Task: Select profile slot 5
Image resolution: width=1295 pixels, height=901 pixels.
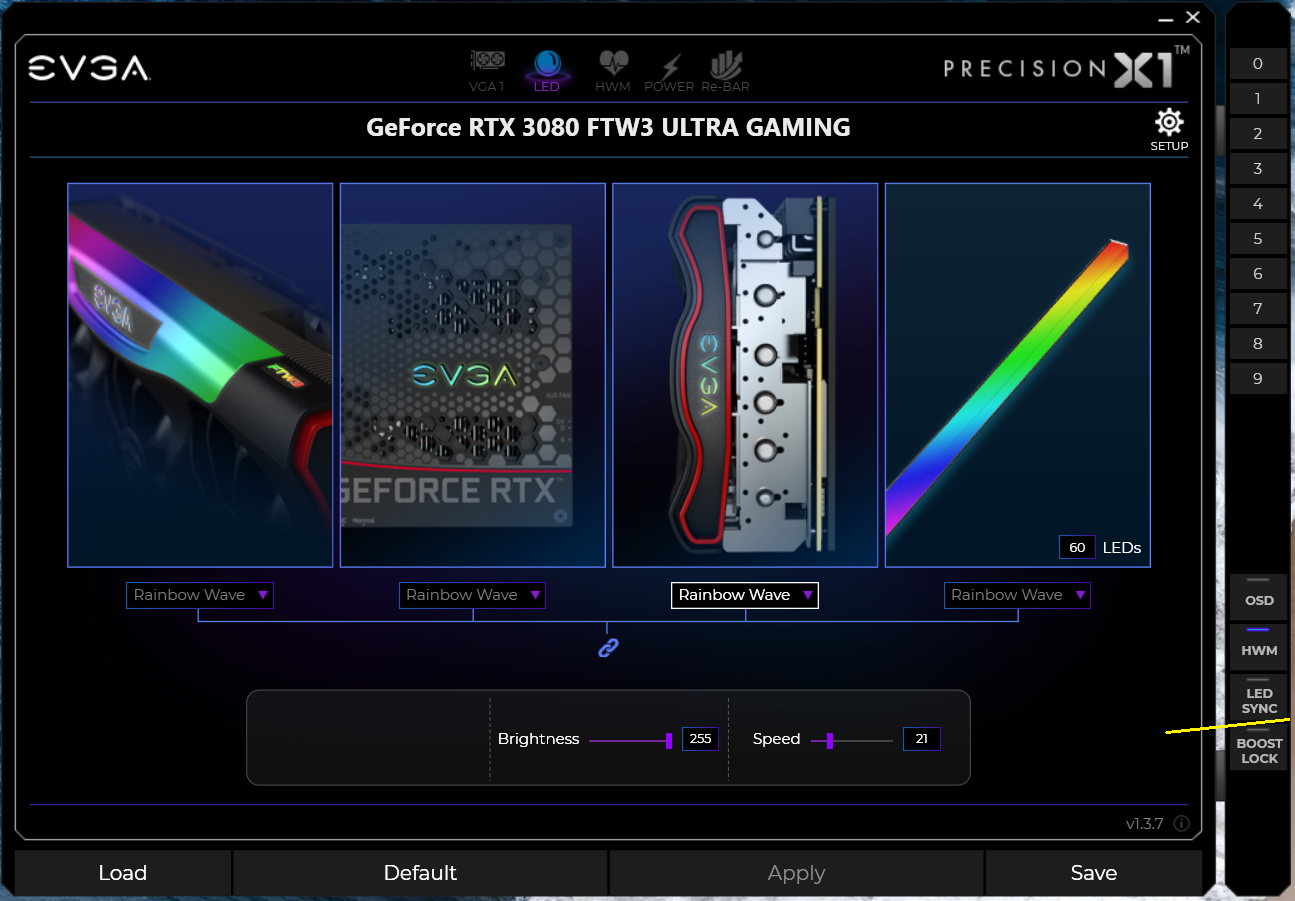Action: [1258, 239]
